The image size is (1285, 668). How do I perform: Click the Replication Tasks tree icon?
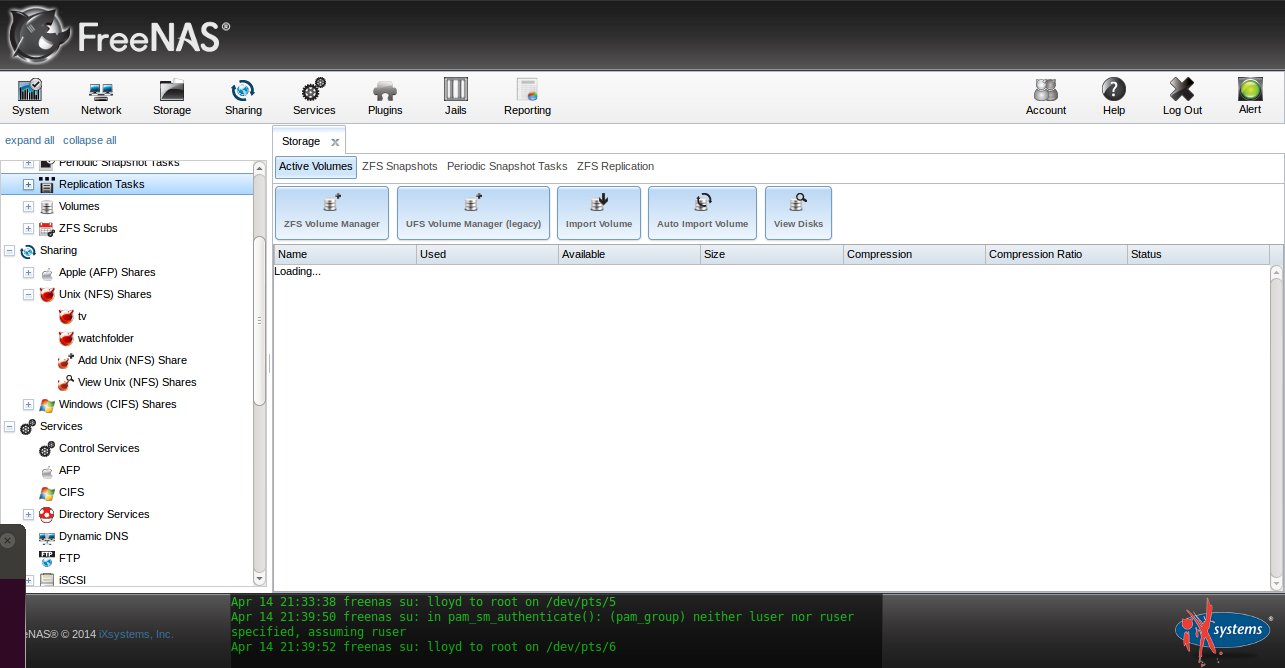pyautogui.click(x=47, y=184)
